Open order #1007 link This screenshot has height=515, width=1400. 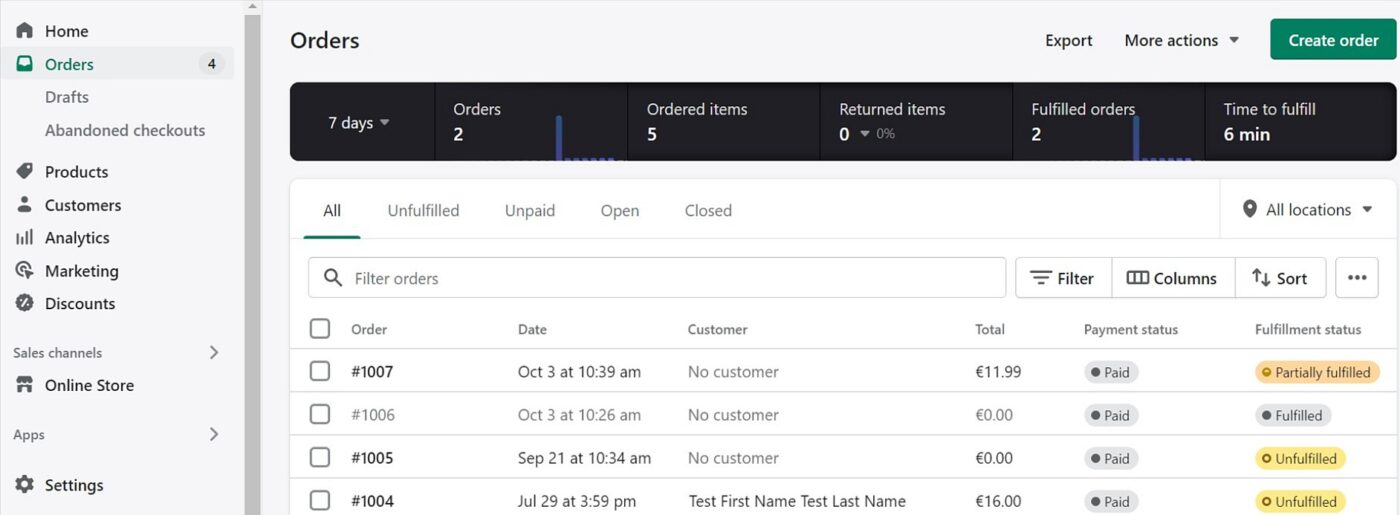tap(372, 371)
